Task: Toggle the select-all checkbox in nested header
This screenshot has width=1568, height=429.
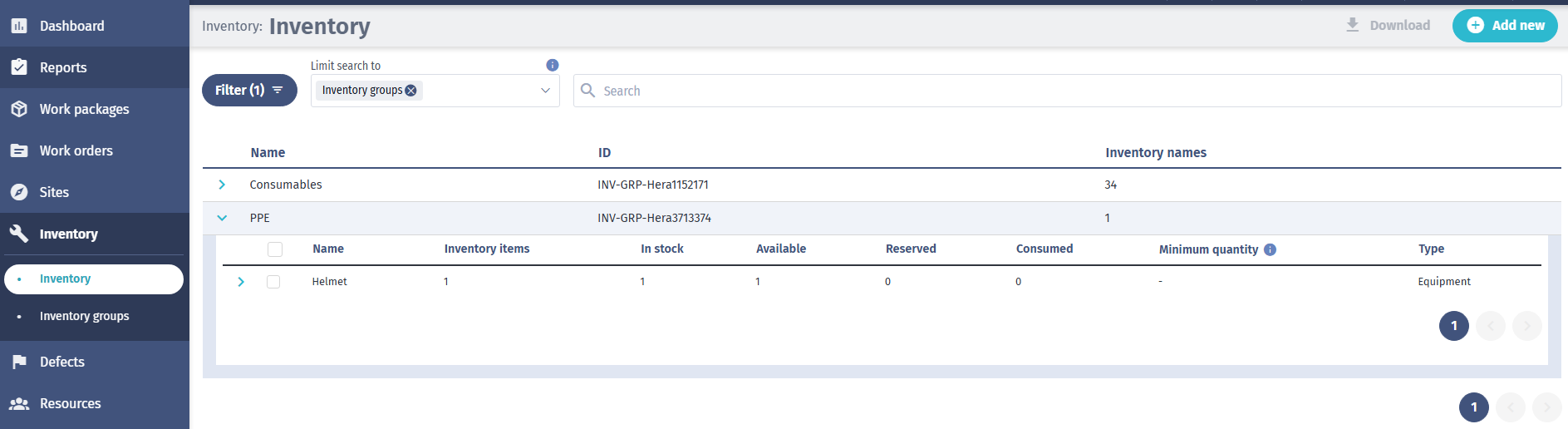Action: click(275, 249)
